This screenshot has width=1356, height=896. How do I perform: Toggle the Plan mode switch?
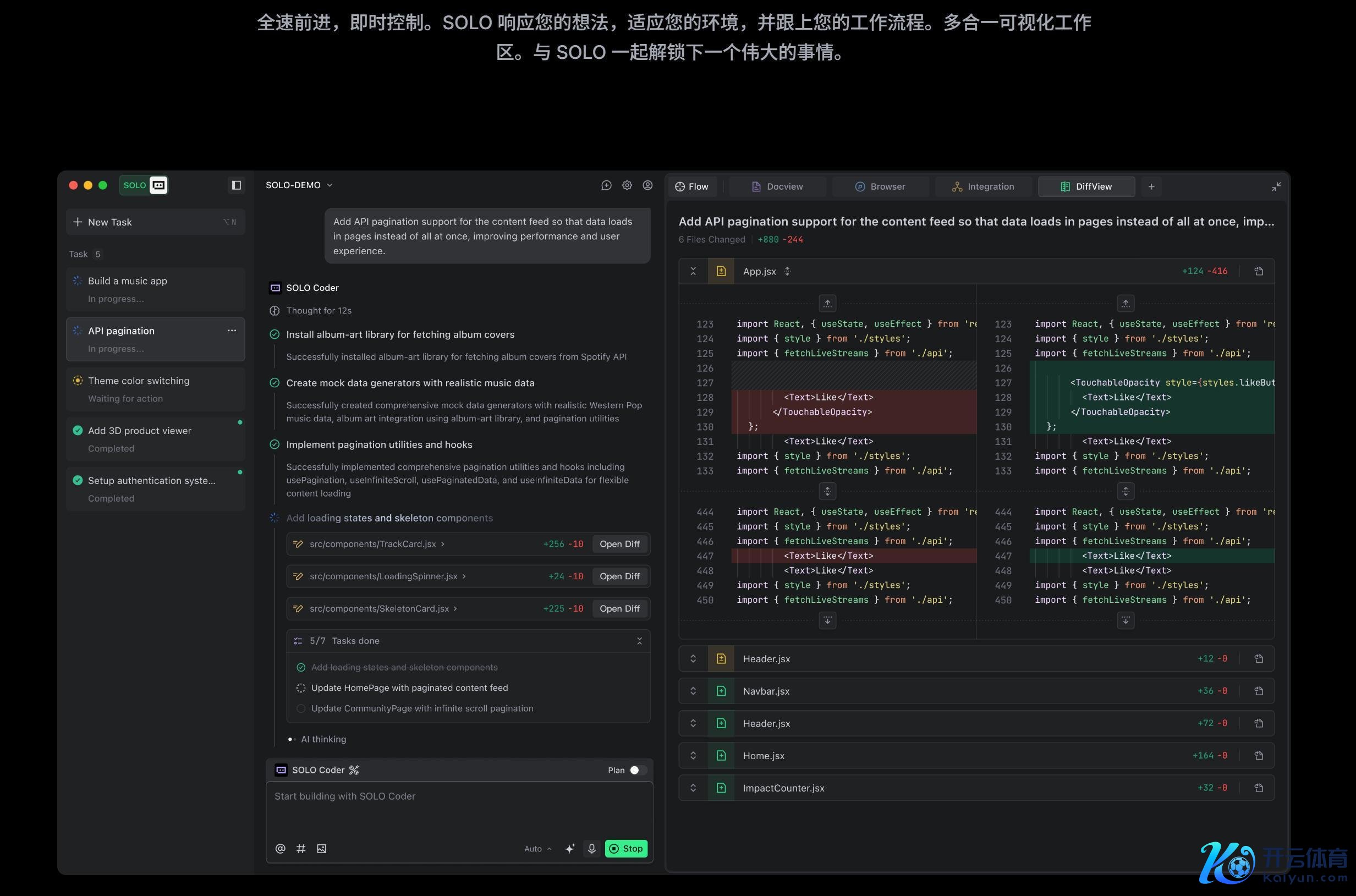[x=637, y=770]
